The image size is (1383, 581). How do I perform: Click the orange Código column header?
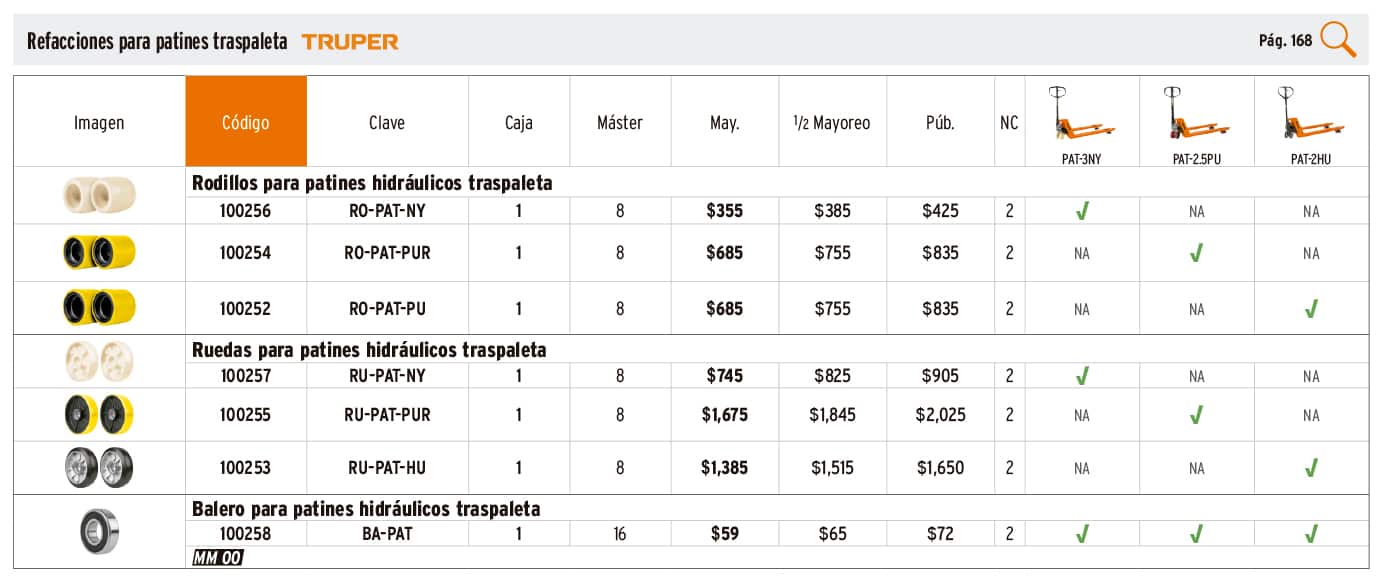(x=246, y=122)
